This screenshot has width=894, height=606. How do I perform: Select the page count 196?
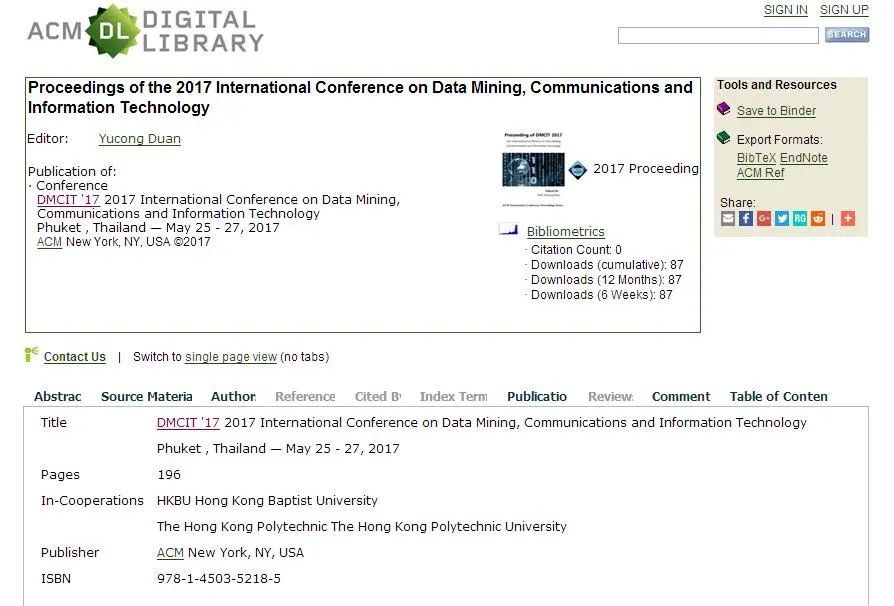click(169, 474)
